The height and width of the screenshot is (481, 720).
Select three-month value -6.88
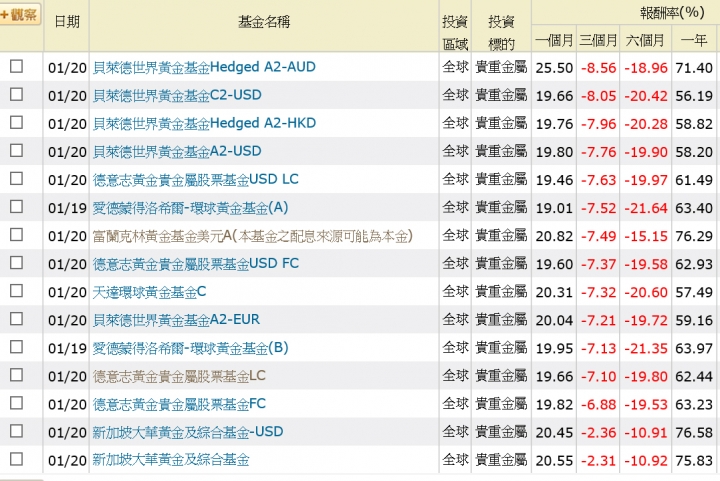(x=599, y=405)
